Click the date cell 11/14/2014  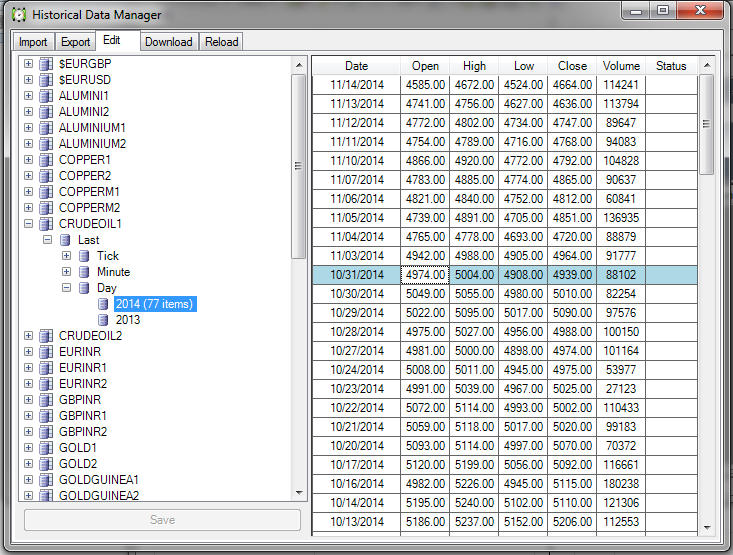[x=356, y=85]
